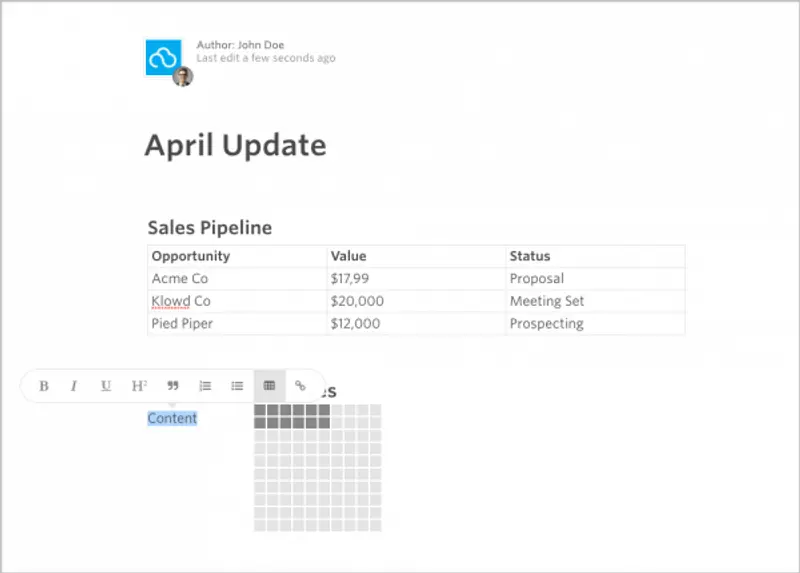The width and height of the screenshot is (800, 573).
Task: Add a hyperlink with the link icon
Action: pos(300,386)
